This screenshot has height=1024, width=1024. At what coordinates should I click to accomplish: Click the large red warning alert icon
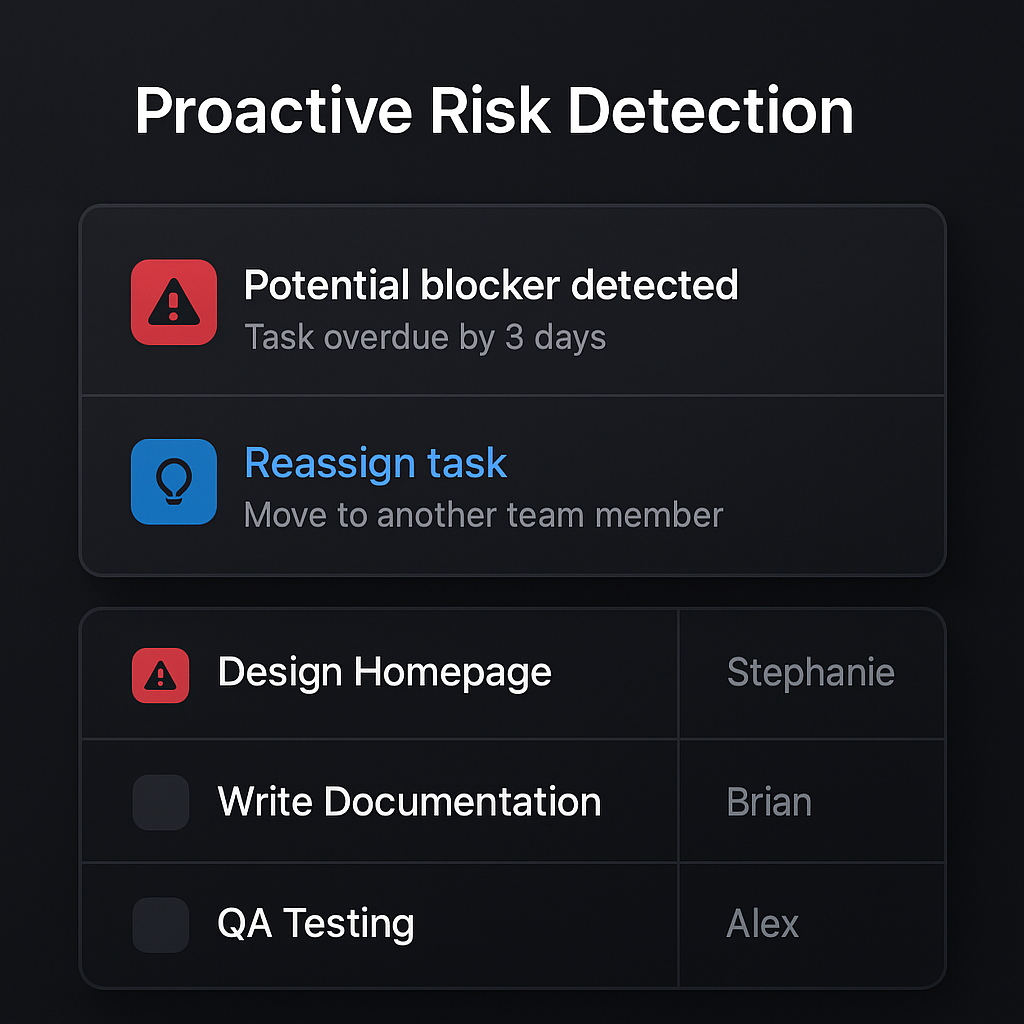[x=174, y=302]
